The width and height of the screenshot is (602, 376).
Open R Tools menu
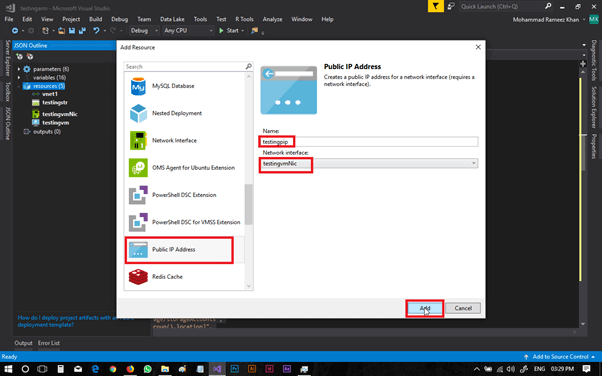[x=244, y=19]
